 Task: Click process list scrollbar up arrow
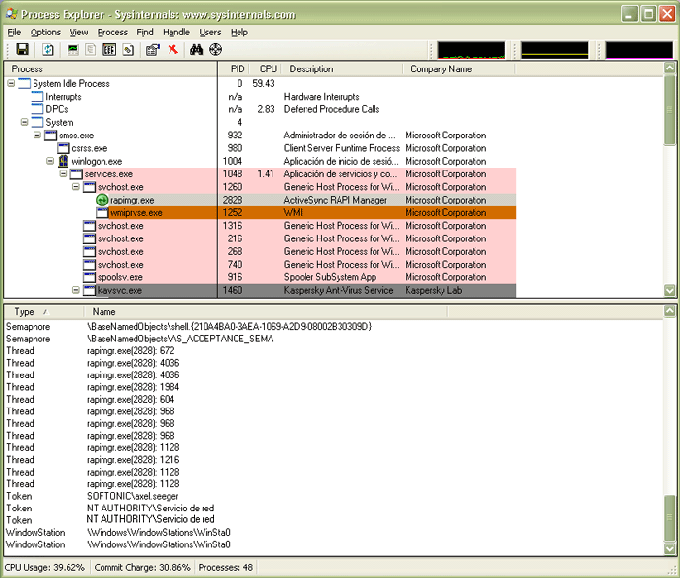(670, 68)
